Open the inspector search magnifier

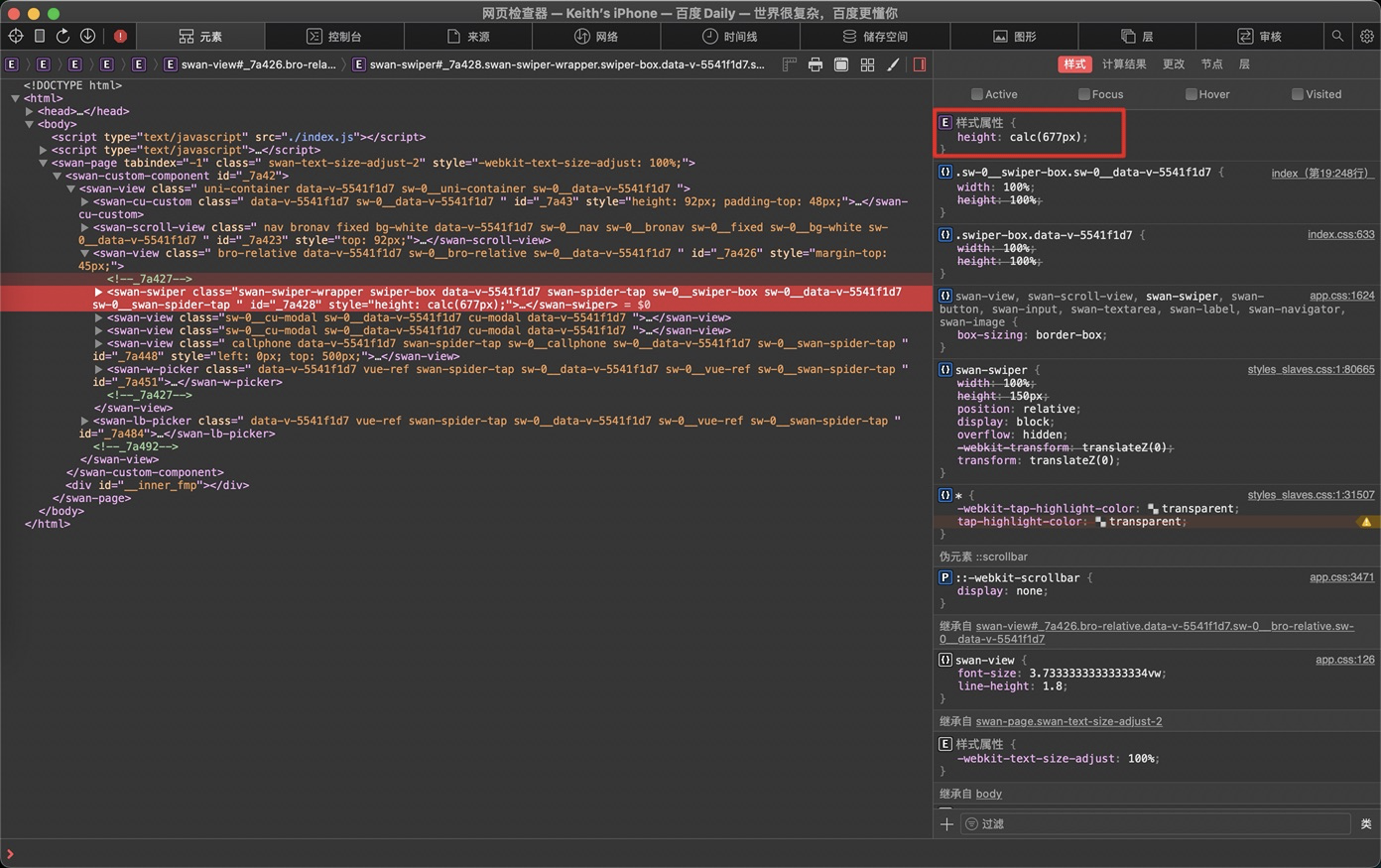point(1337,36)
